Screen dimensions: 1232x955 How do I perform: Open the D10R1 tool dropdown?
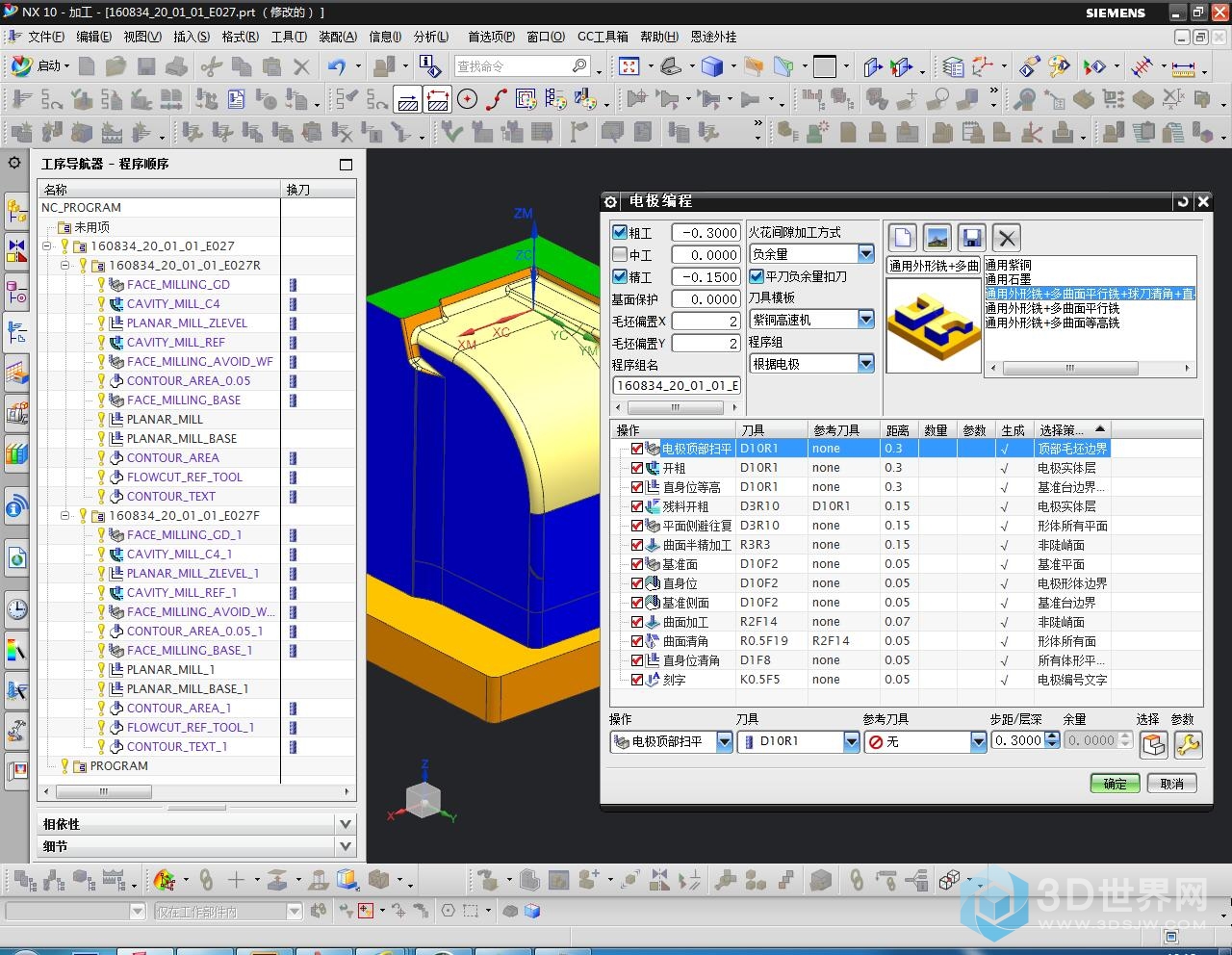tap(852, 741)
